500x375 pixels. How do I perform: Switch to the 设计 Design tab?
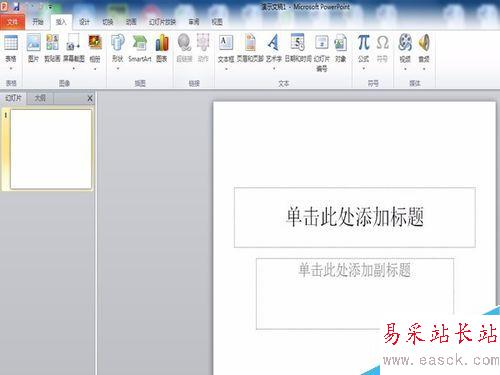(84, 22)
